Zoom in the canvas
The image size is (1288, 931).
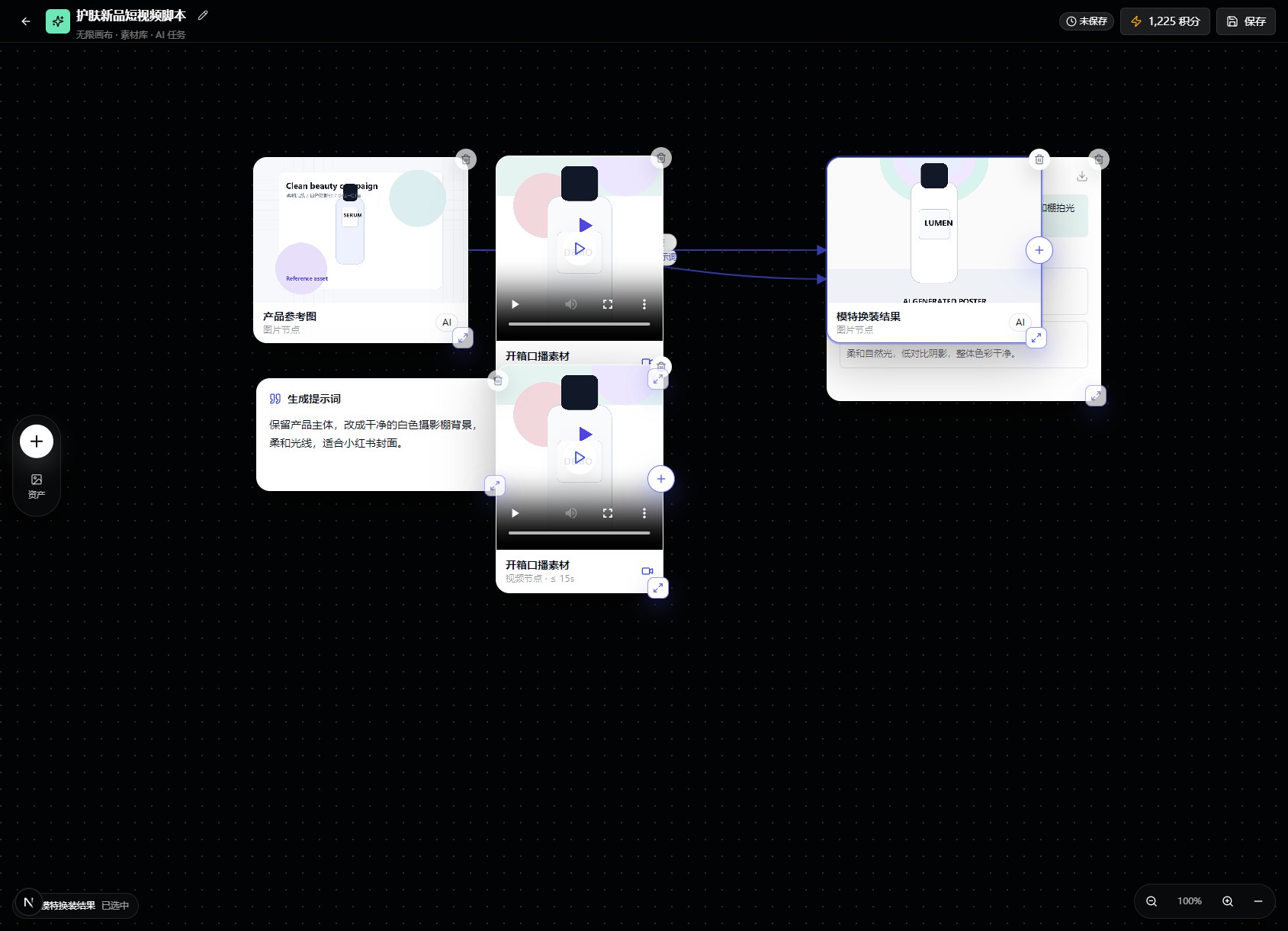pyautogui.click(x=1228, y=901)
